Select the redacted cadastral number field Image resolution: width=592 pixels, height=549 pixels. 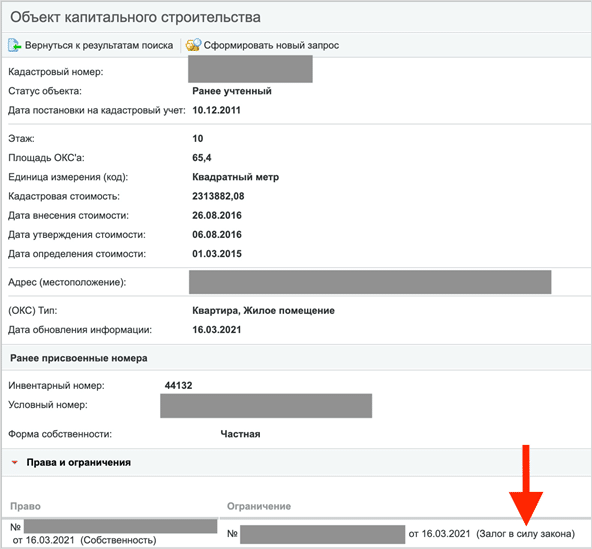(x=250, y=69)
